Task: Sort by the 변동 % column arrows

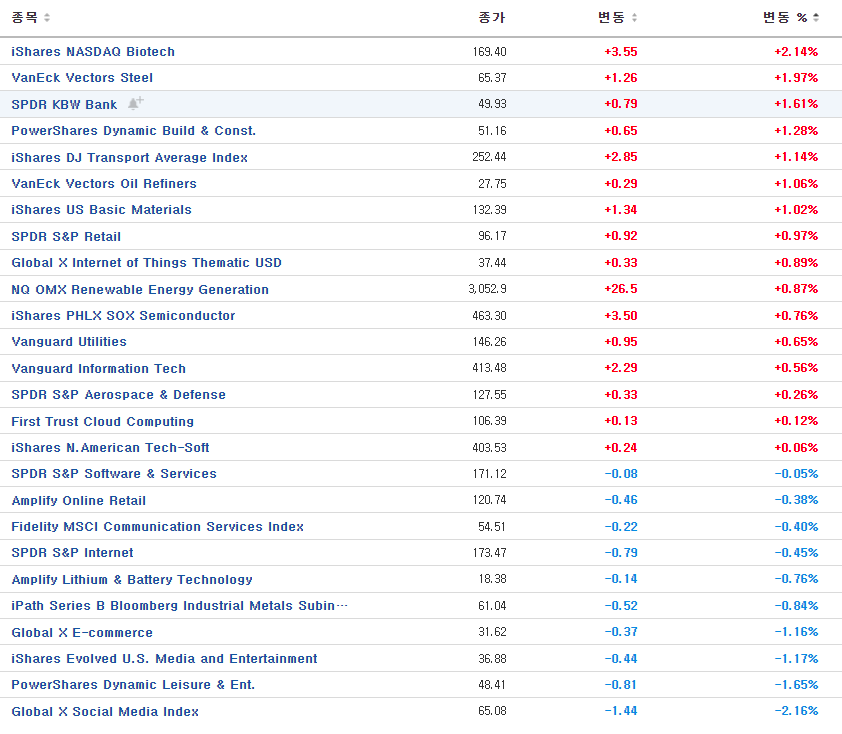Action: 816,18
